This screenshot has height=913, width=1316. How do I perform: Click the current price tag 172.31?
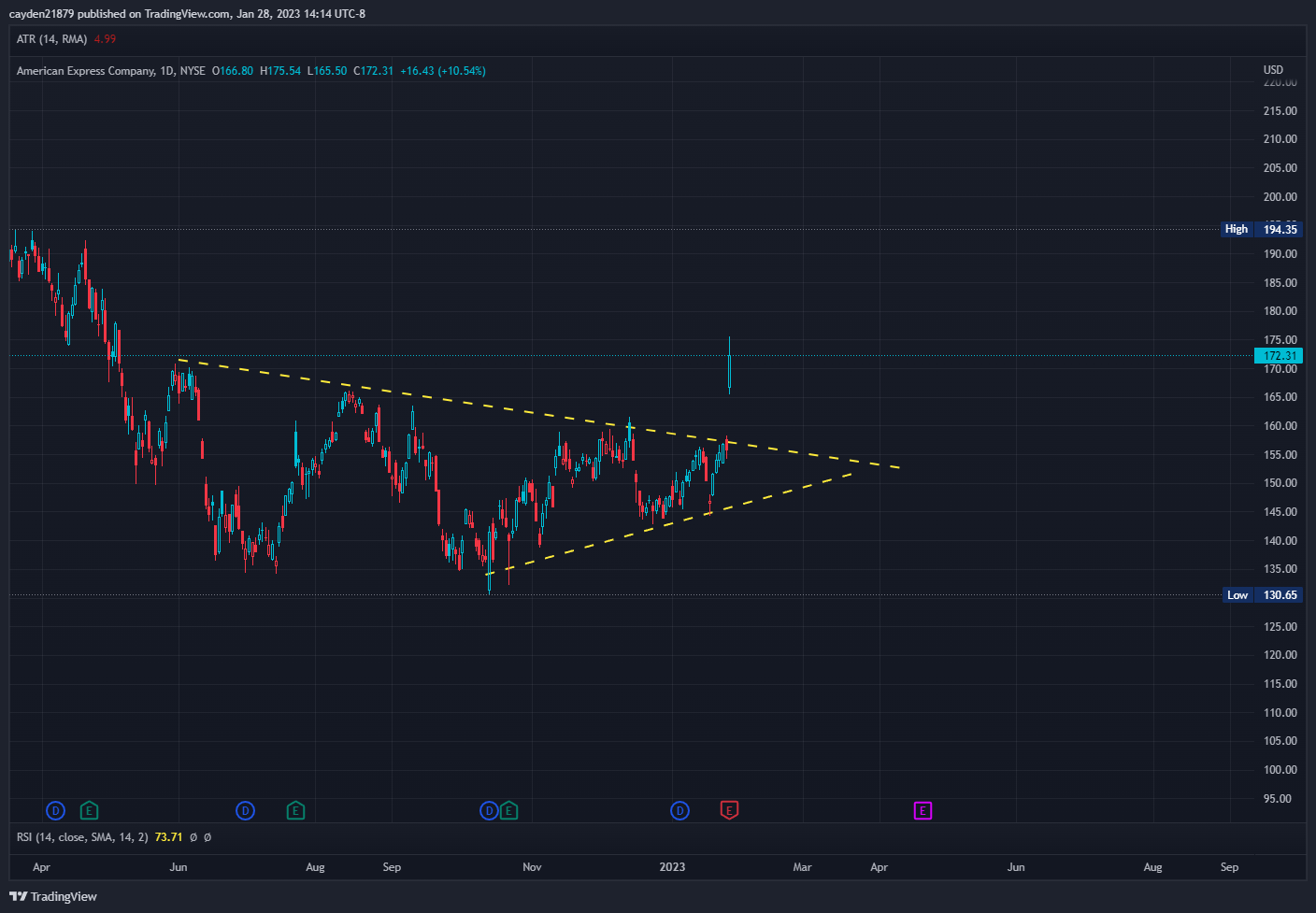[x=1279, y=356]
